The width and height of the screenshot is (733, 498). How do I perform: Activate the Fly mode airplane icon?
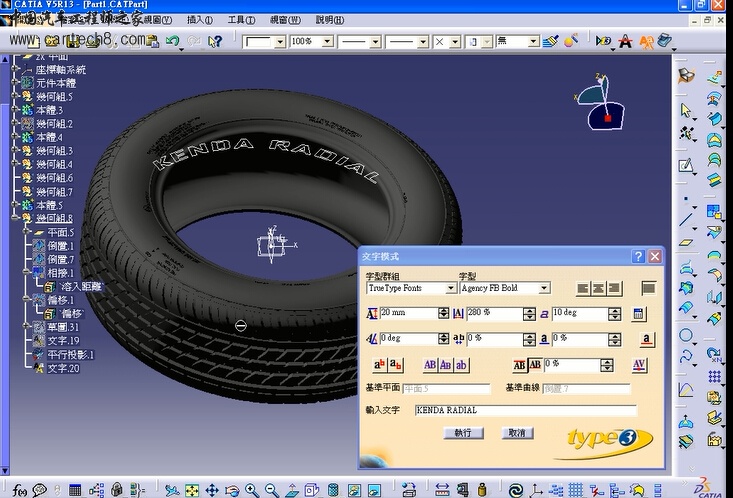[x=172, y=490]
